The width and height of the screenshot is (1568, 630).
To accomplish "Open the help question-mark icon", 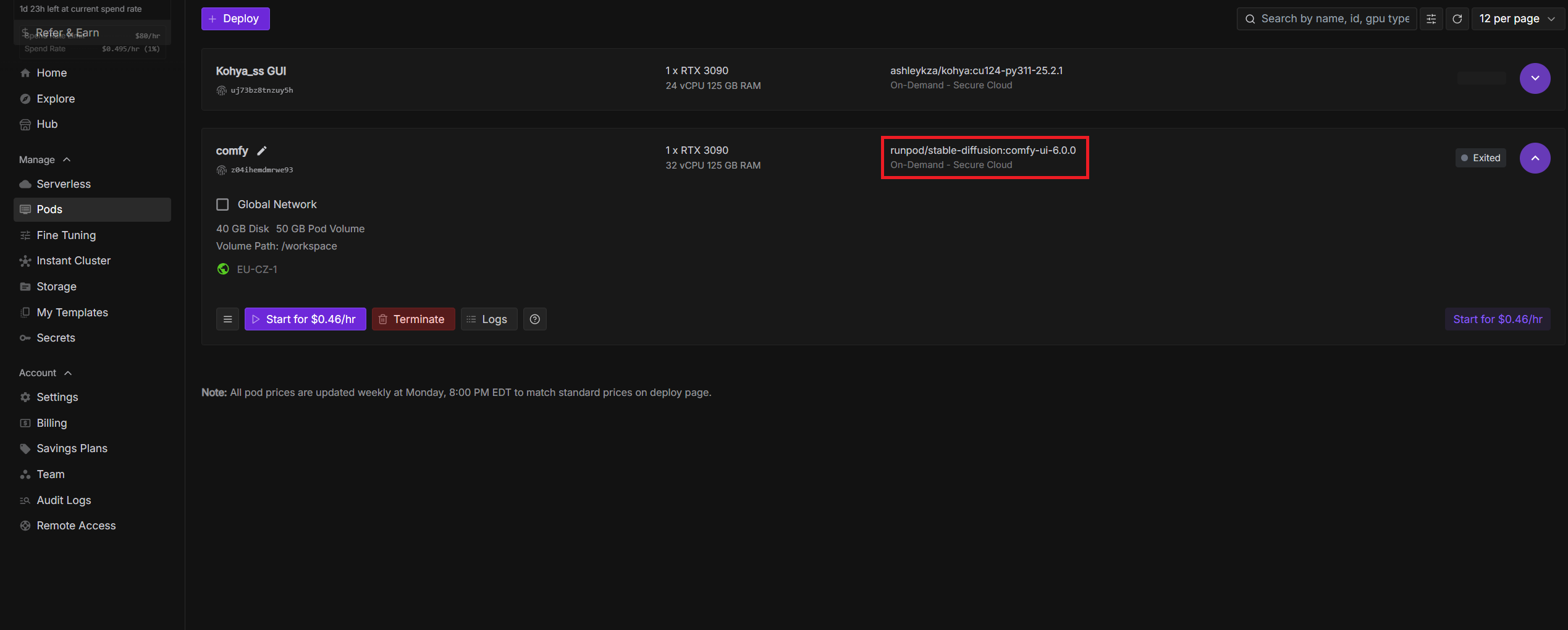I will point(535,319).
